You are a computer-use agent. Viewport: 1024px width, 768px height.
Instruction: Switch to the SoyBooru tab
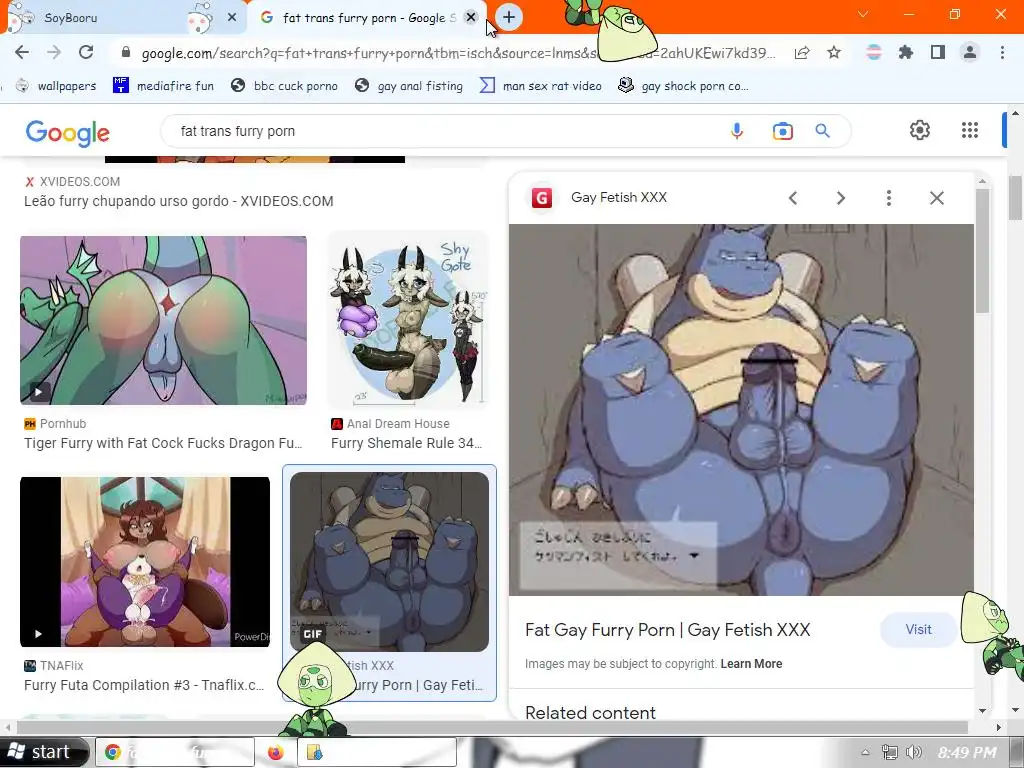[124, 18]
